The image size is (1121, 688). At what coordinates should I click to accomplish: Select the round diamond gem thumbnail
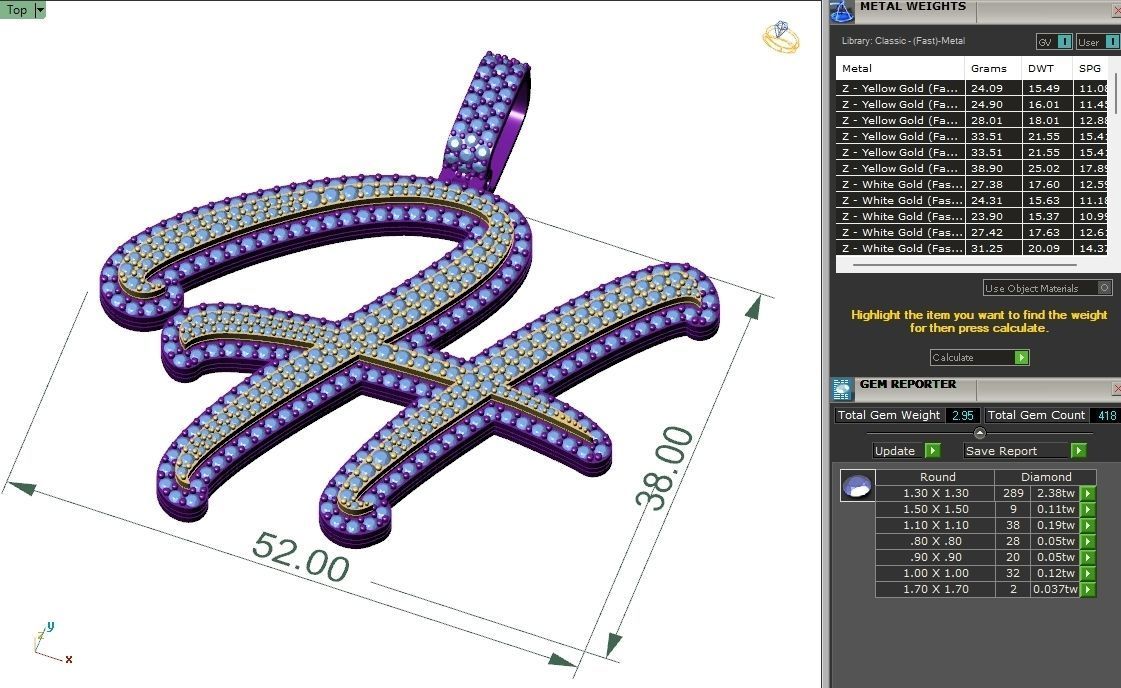click(857, 486)
